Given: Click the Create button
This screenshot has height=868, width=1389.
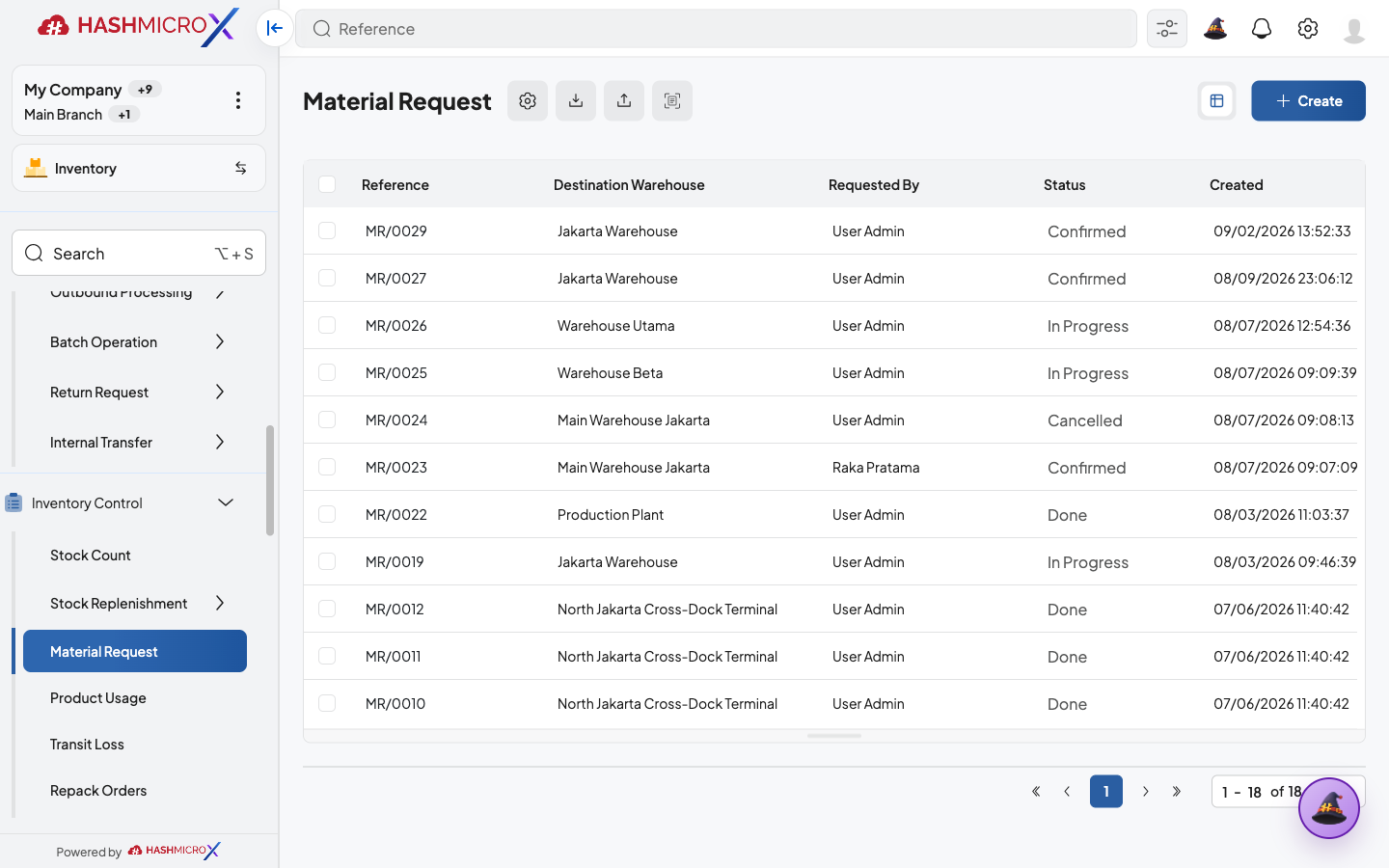Looking at the screenshot, I should (x=1308, y=100).
